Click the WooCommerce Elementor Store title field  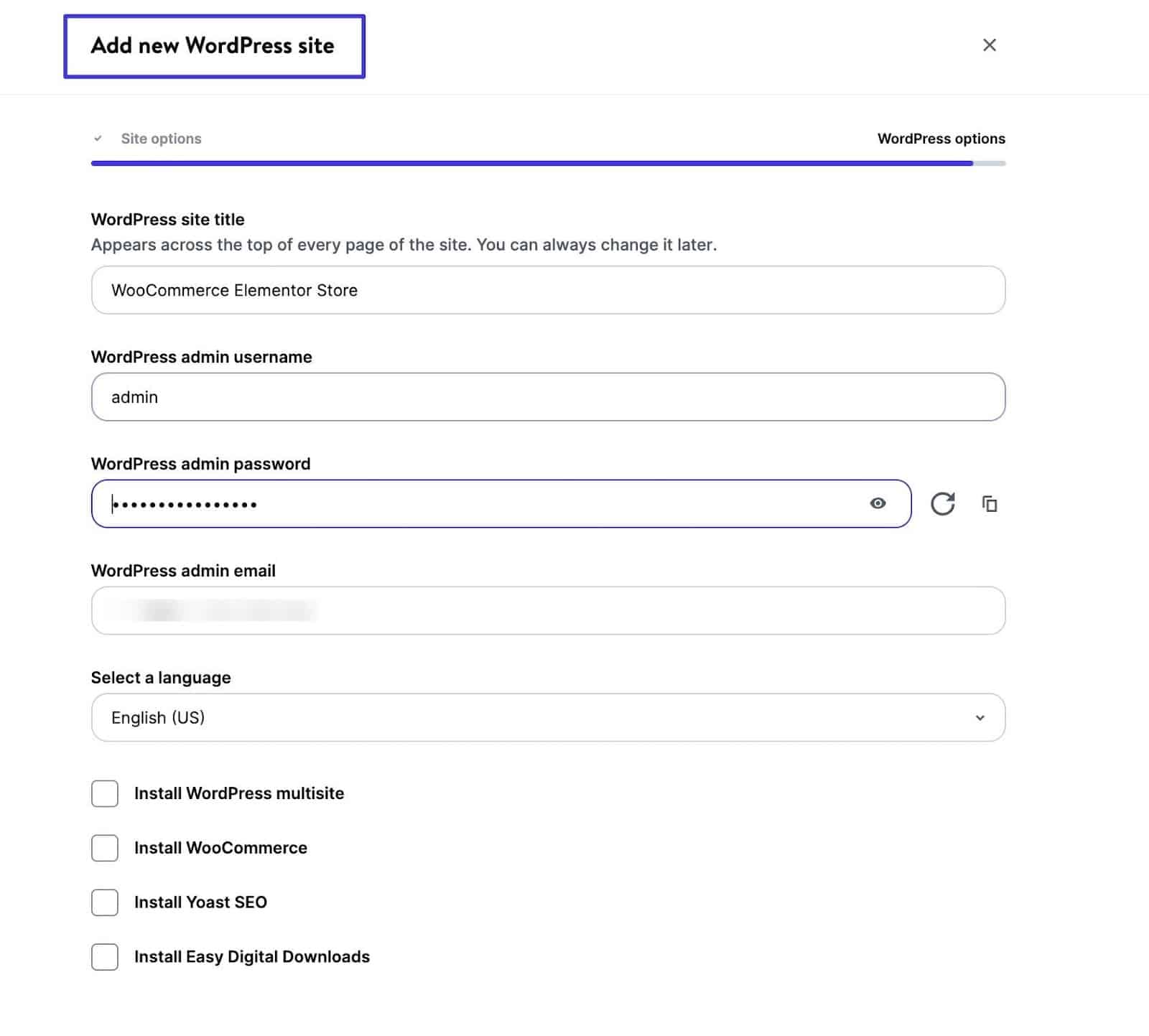point(547,290)
